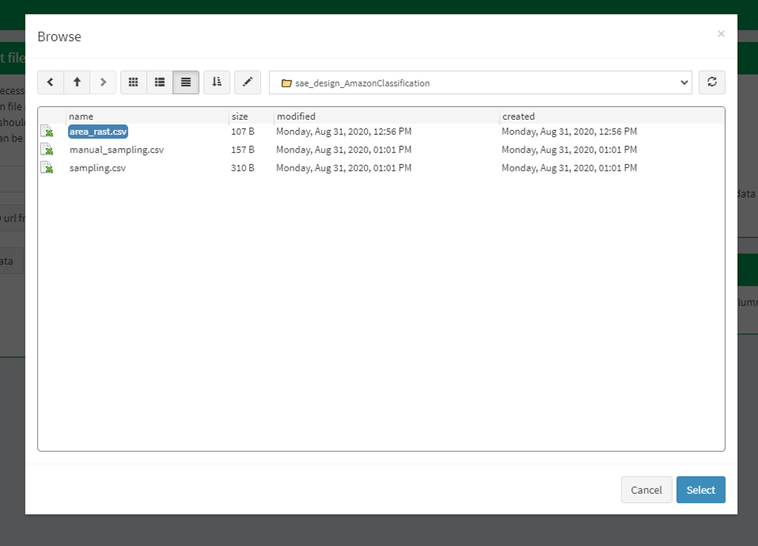Sort files by the modified column
Image resolution: width=758 pixels, height=546 pixels.
(x=296, y=117)
